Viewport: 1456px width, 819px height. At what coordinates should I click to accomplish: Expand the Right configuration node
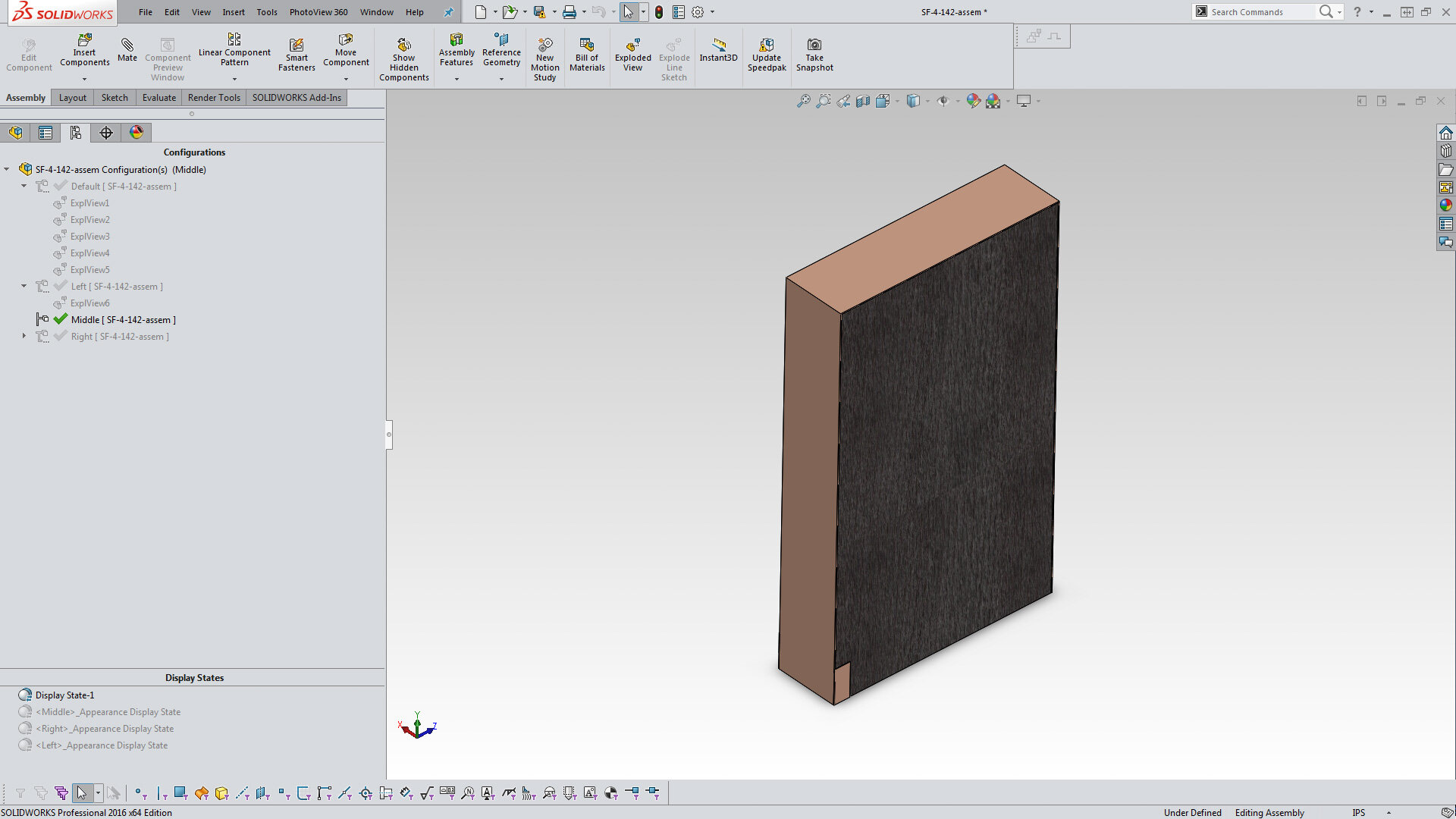[24, 336]
